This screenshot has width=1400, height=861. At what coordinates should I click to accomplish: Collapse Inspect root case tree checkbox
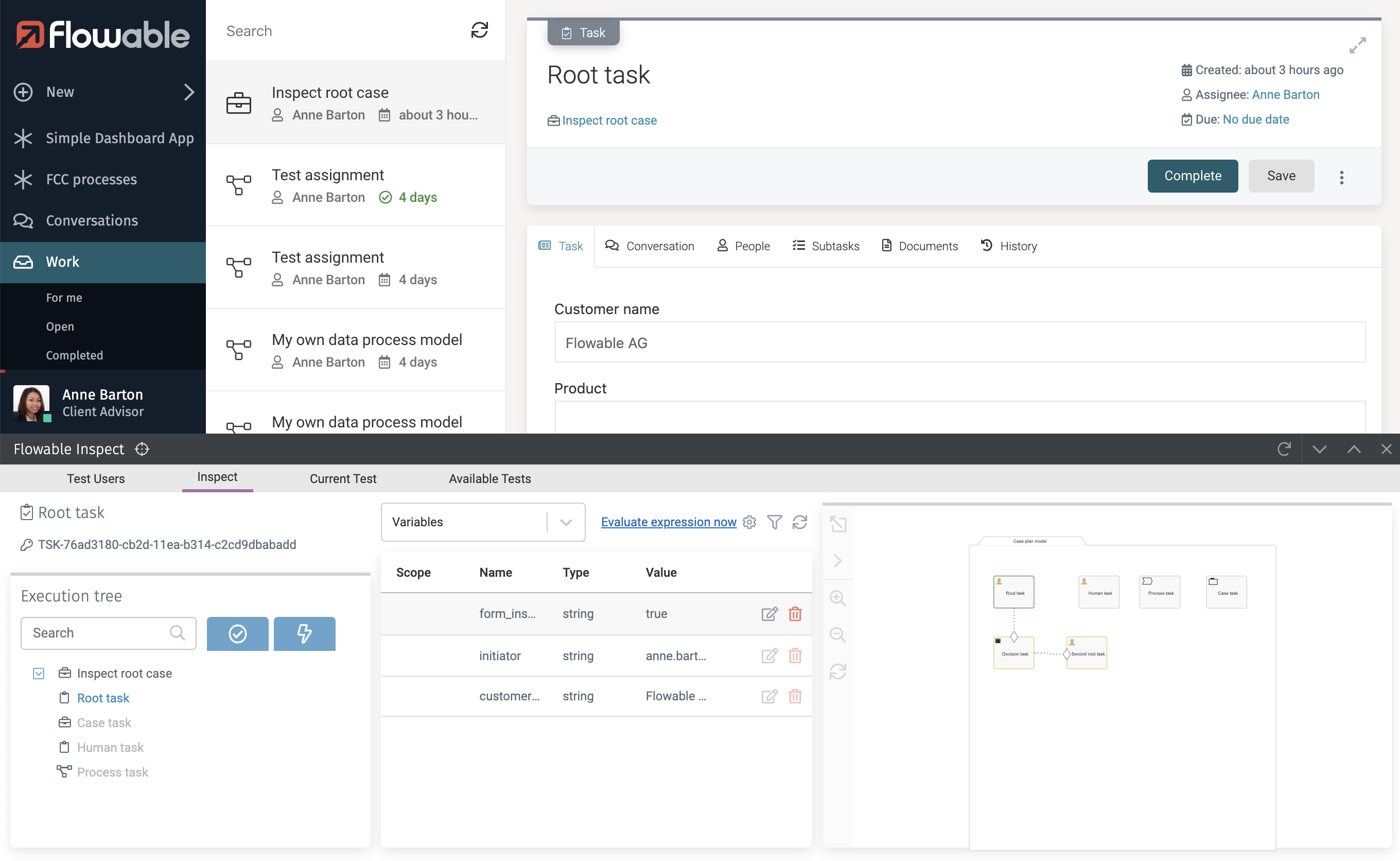[39, 674]
